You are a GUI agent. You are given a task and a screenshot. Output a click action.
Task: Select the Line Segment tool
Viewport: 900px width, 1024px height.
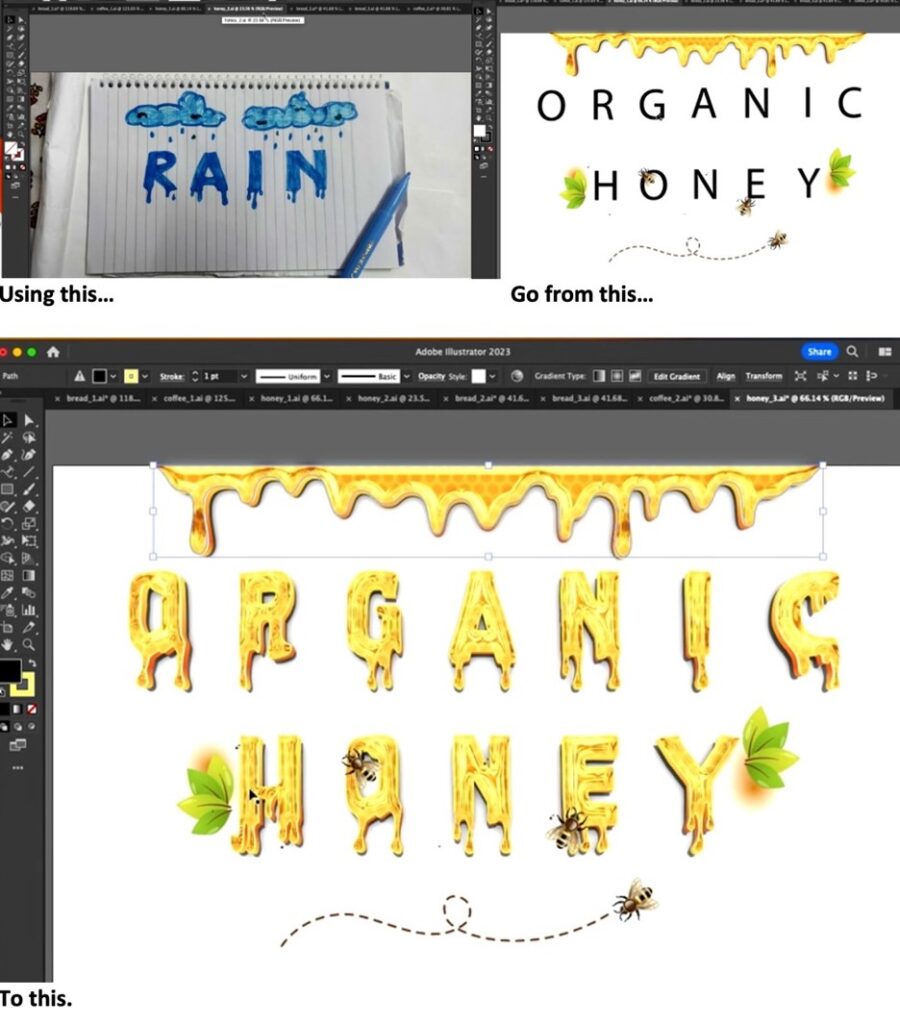[x=29, y=472]
